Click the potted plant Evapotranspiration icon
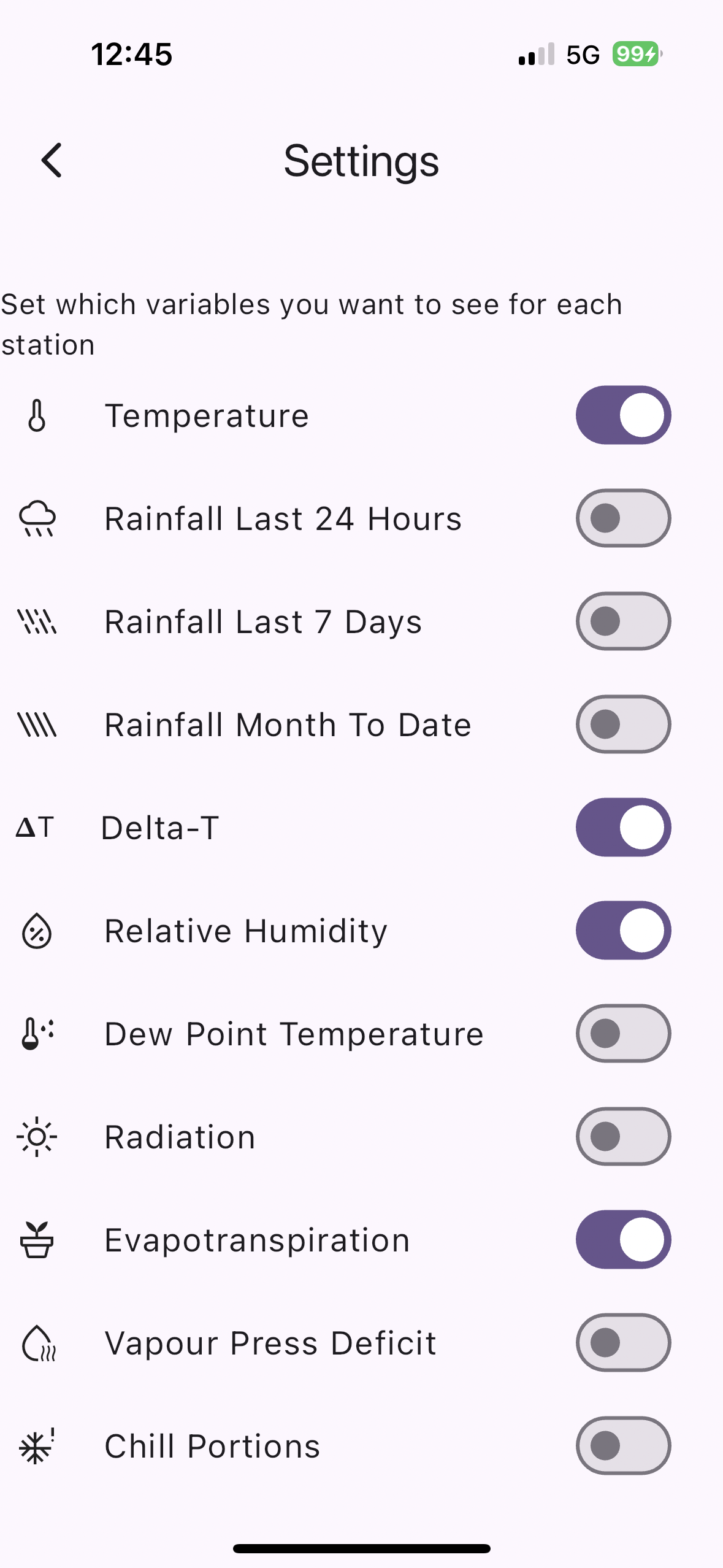The image size is (723, 1568). [37, 1240]
